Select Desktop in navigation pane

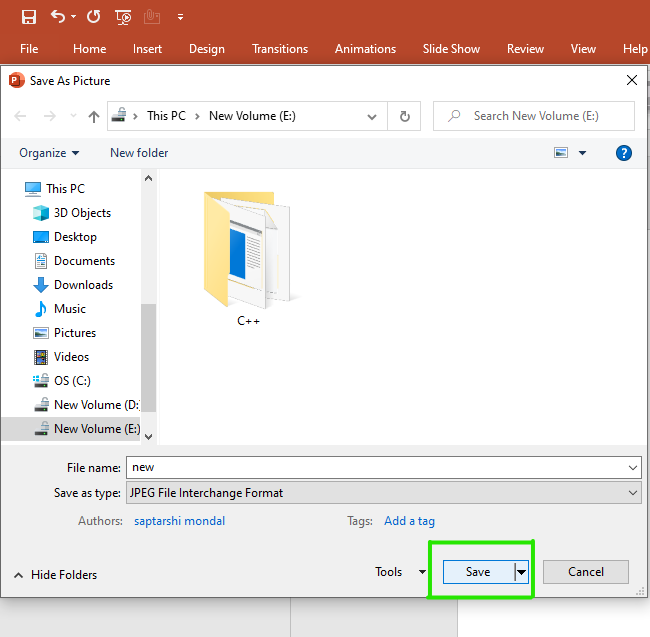click(75, 237)
